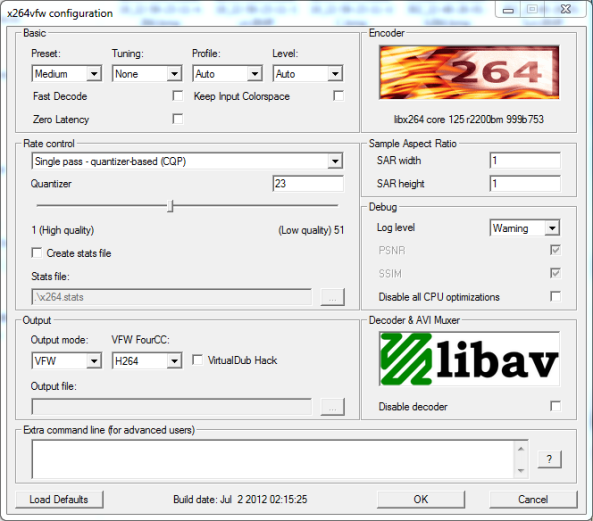Image resolution: width=593 pixels, height=521 pixels.
Task: Enable the Fast Decode checkbox
Action: click(177, 96)
